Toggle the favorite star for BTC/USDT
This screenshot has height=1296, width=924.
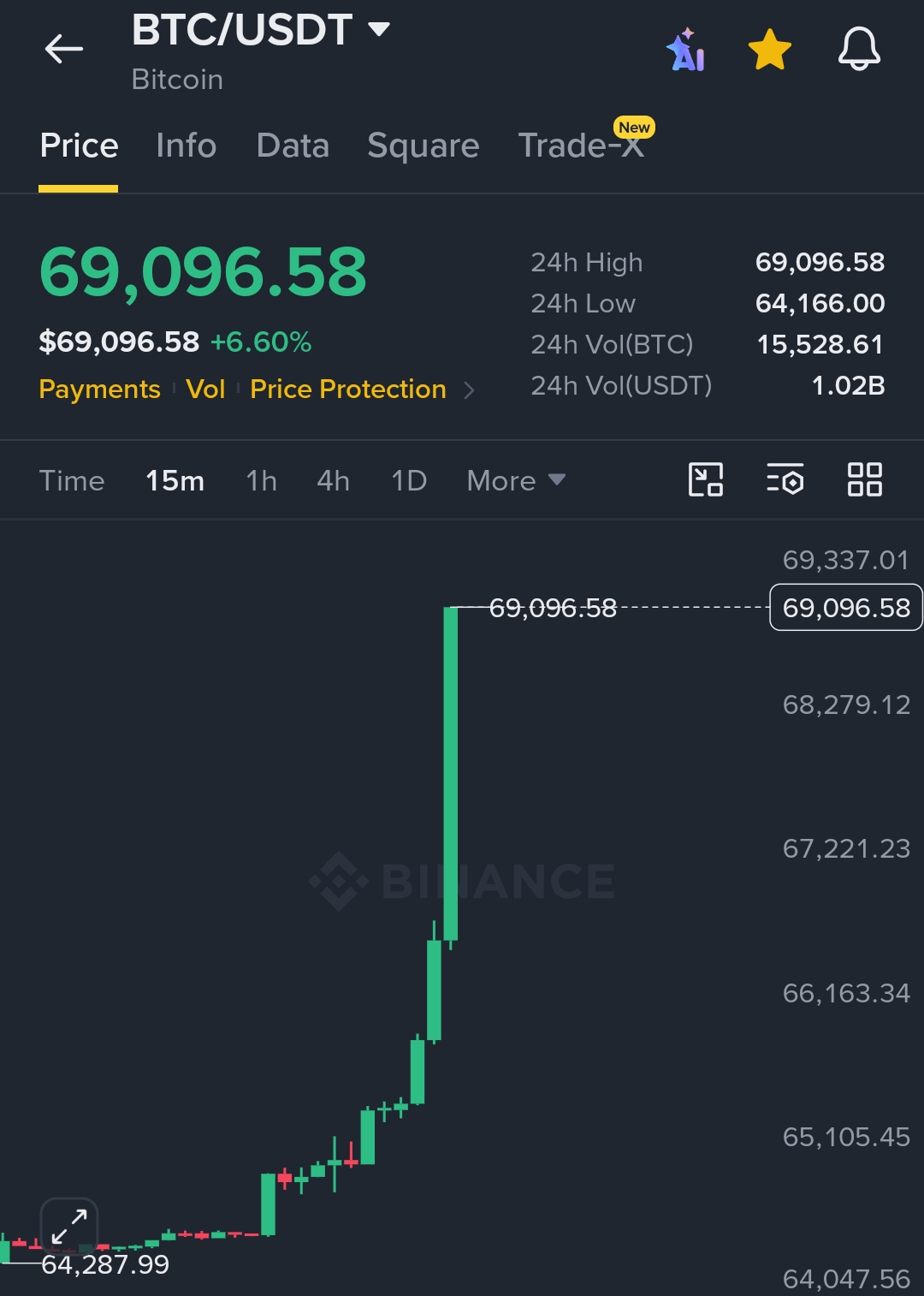[770, 50]
